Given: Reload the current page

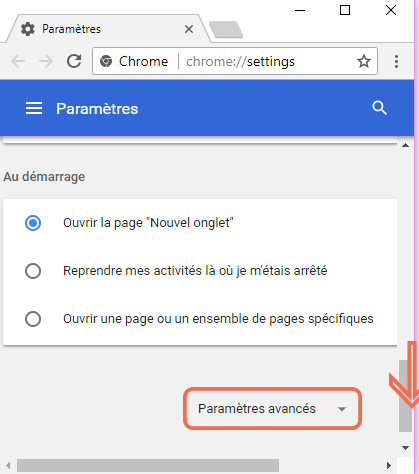Looking at the screenshot, I should point(74,61).
